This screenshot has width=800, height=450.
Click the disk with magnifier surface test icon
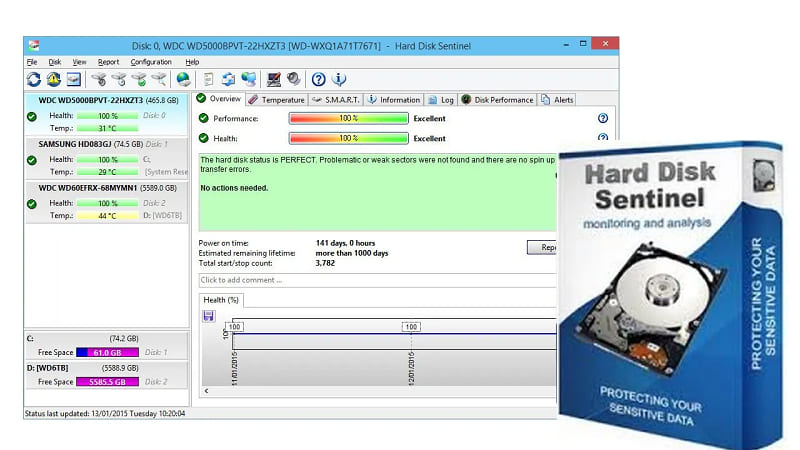tap(159, 79)
